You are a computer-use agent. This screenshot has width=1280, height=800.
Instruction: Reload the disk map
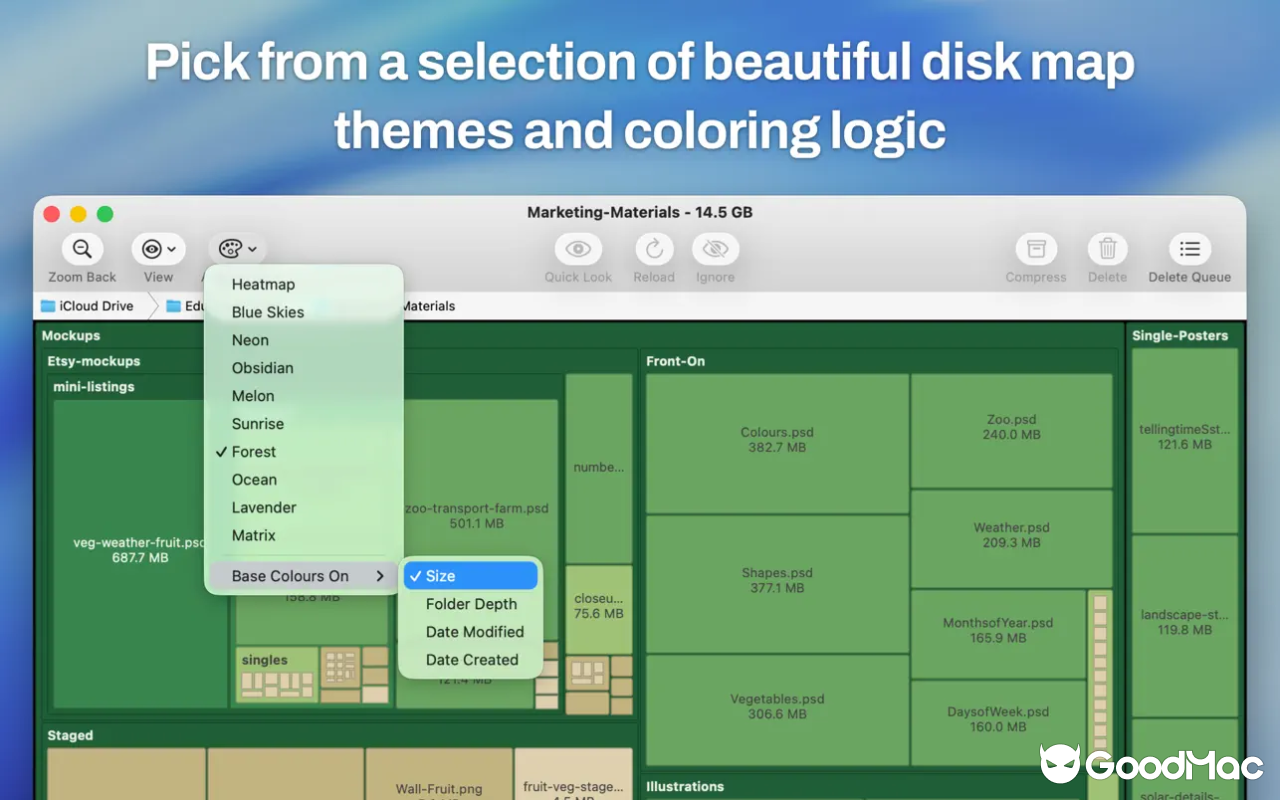pos(653,249)
